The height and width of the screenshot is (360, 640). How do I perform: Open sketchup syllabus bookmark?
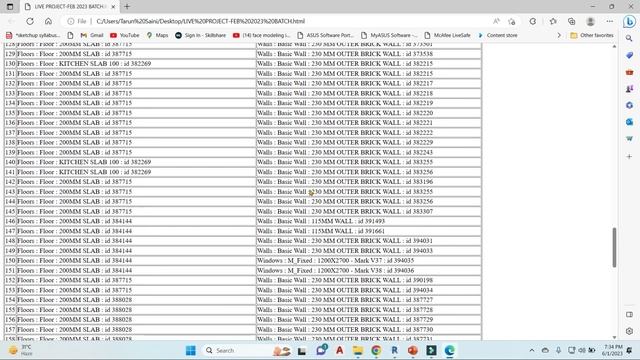[33, 36]
